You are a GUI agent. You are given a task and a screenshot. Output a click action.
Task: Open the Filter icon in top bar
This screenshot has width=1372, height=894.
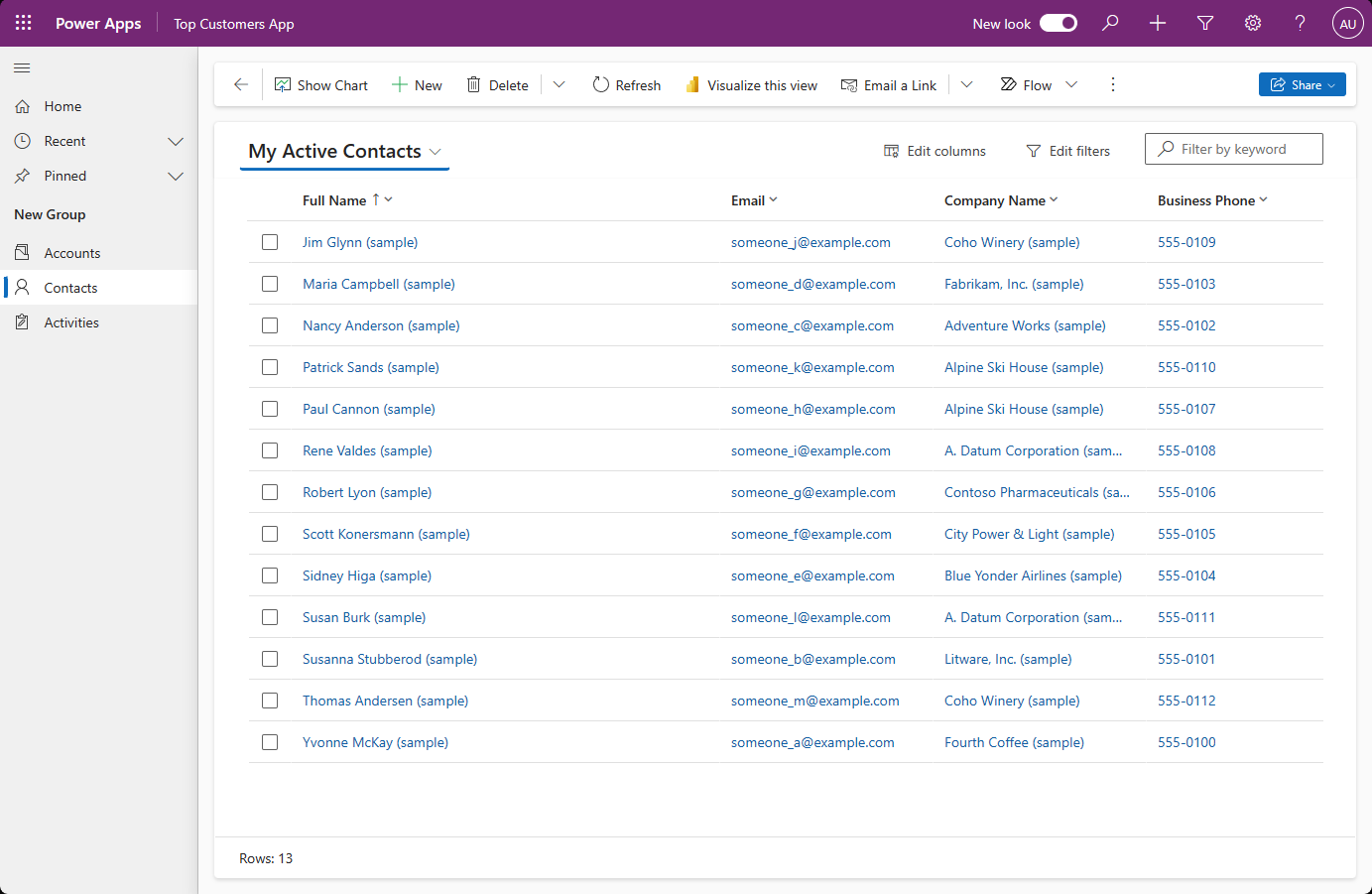1204,23
